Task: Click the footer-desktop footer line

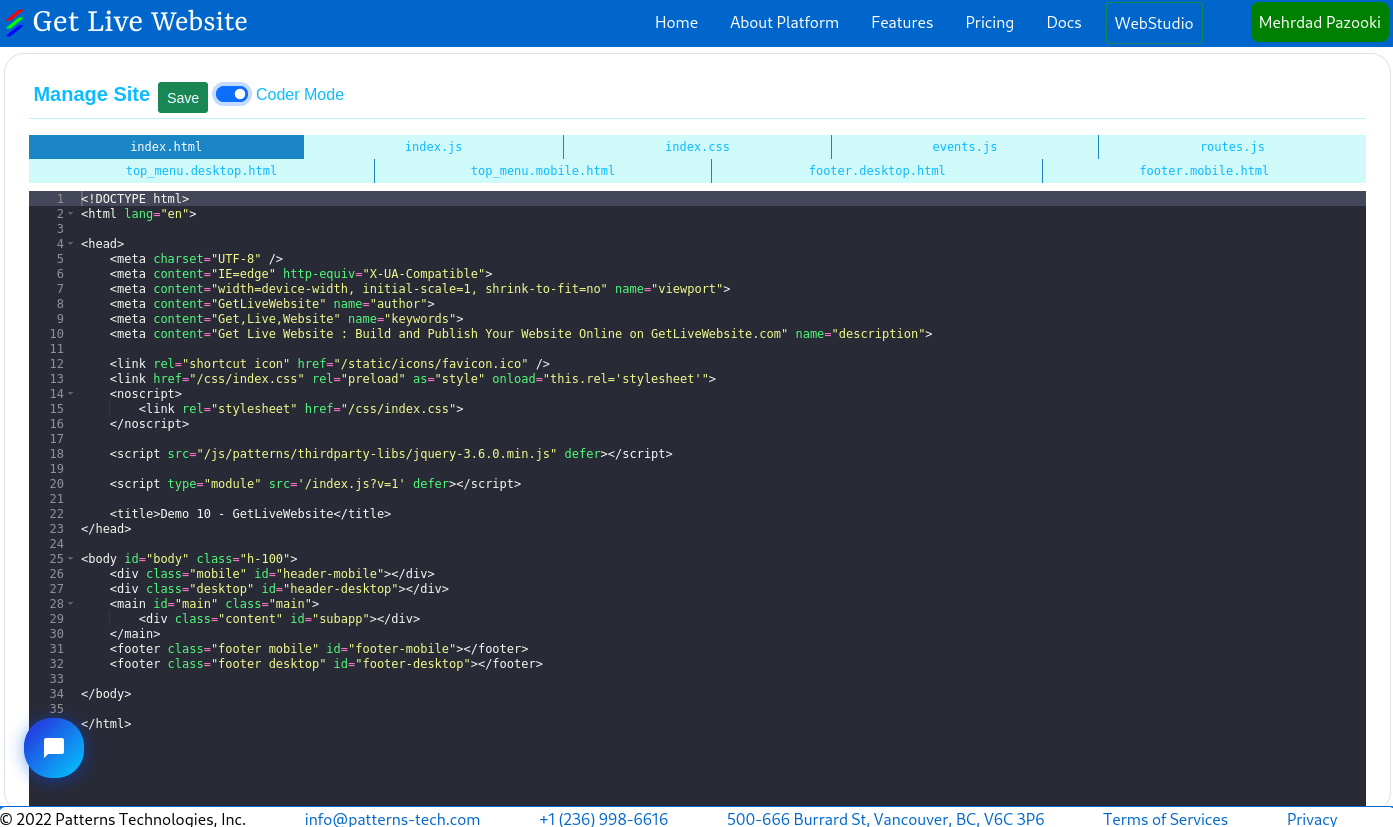Action: tap(326, 664)
